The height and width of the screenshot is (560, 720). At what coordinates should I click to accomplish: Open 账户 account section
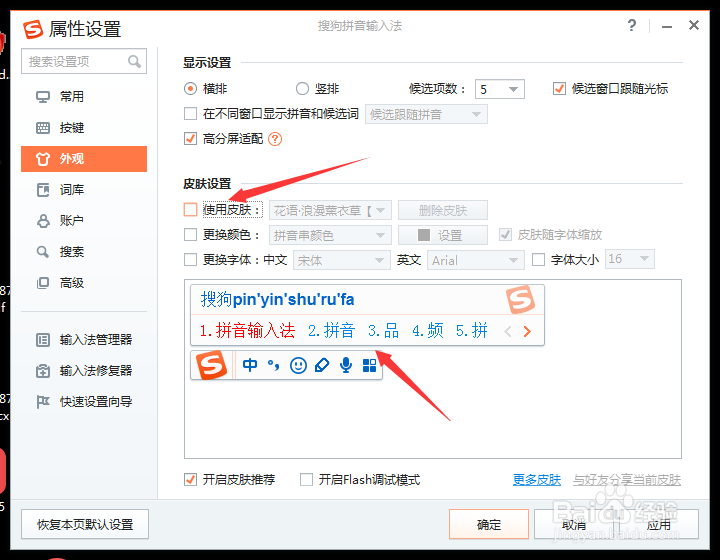coord(84,221)
